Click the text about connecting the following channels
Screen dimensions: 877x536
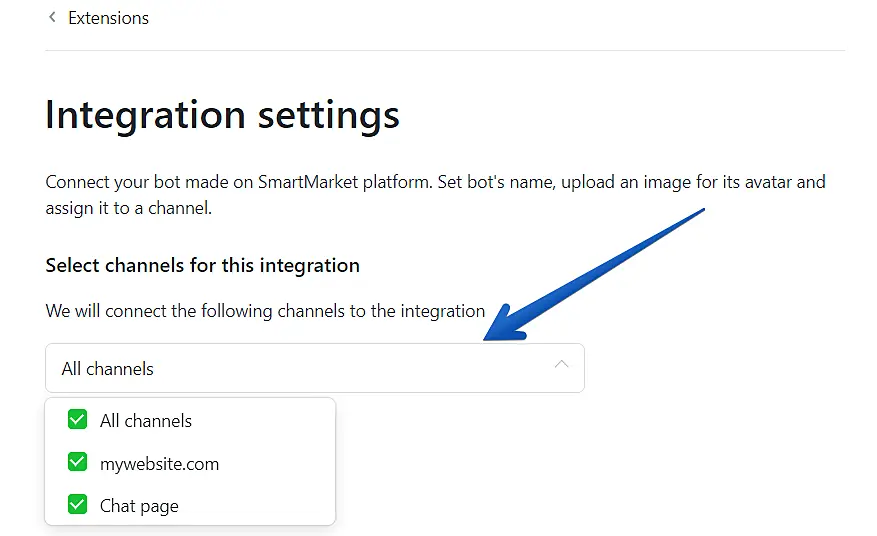265,311
